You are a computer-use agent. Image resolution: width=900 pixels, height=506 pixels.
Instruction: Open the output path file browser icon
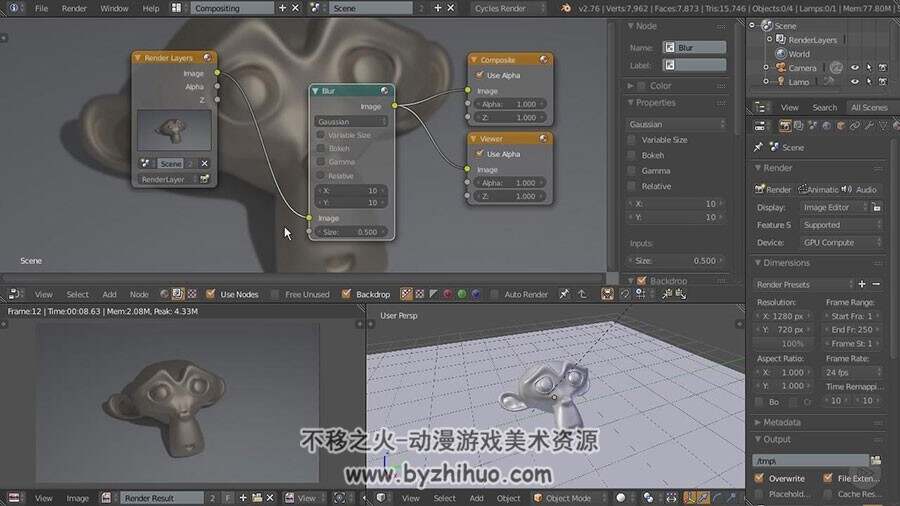coord(876,461)
